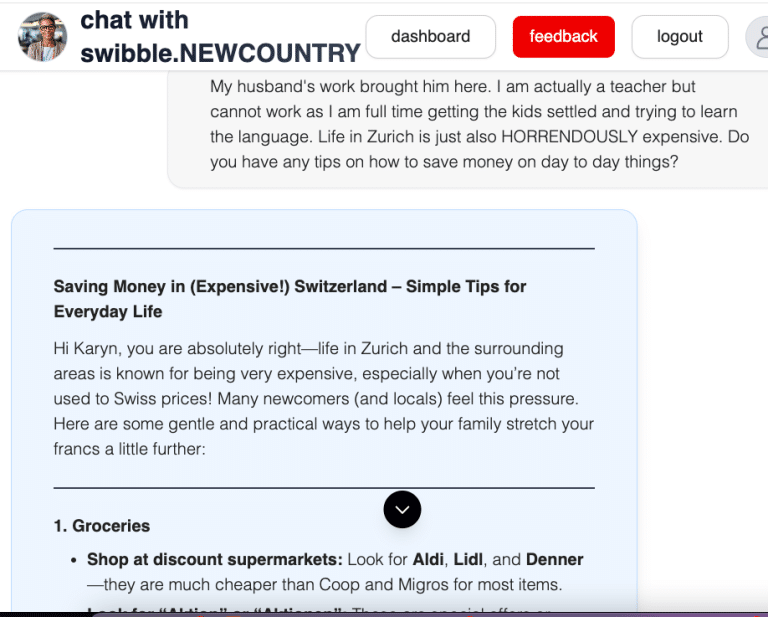
Task: Open the dashboard page
Action: [430, 37]
